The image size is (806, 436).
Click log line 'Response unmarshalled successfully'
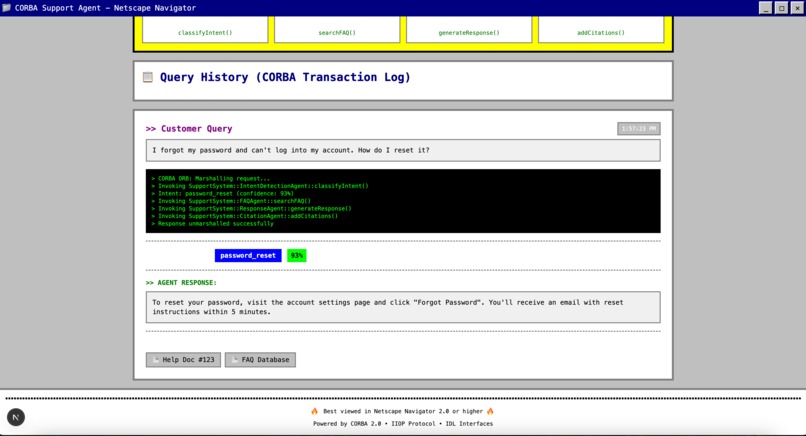(x=212, y=224)
